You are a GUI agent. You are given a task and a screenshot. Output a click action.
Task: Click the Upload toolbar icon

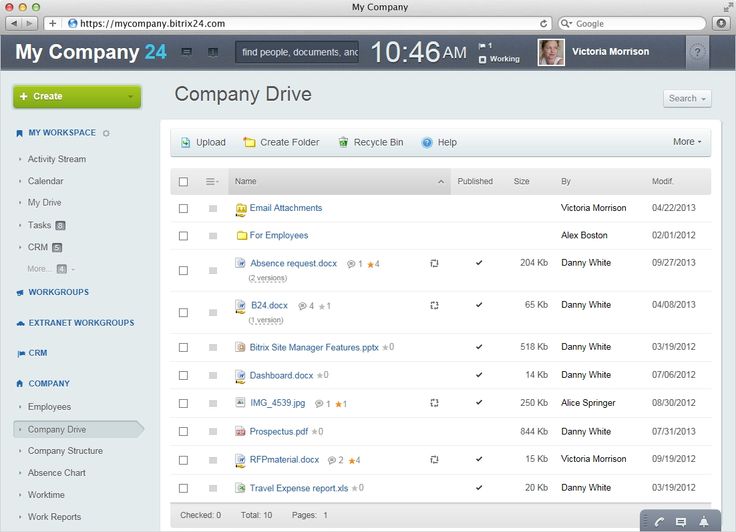point(186,142)
